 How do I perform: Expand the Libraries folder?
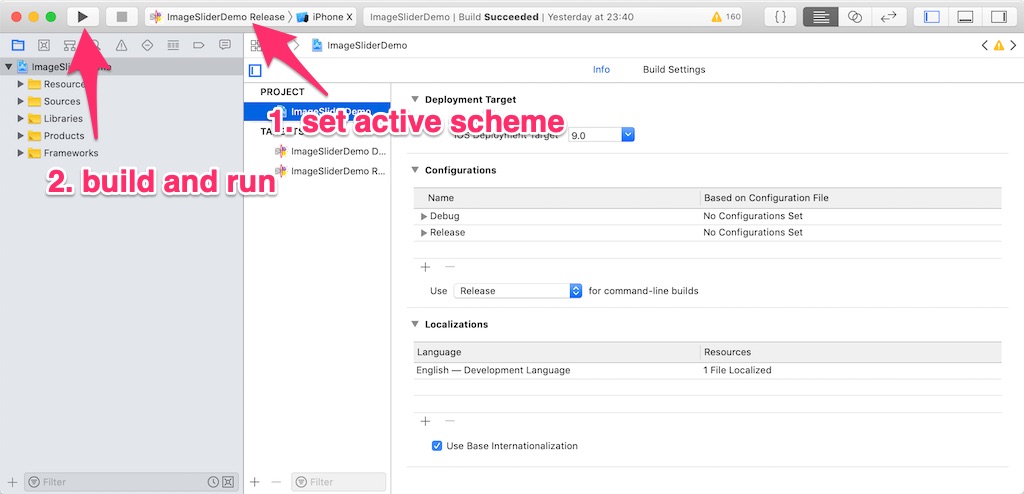[21, 118]
